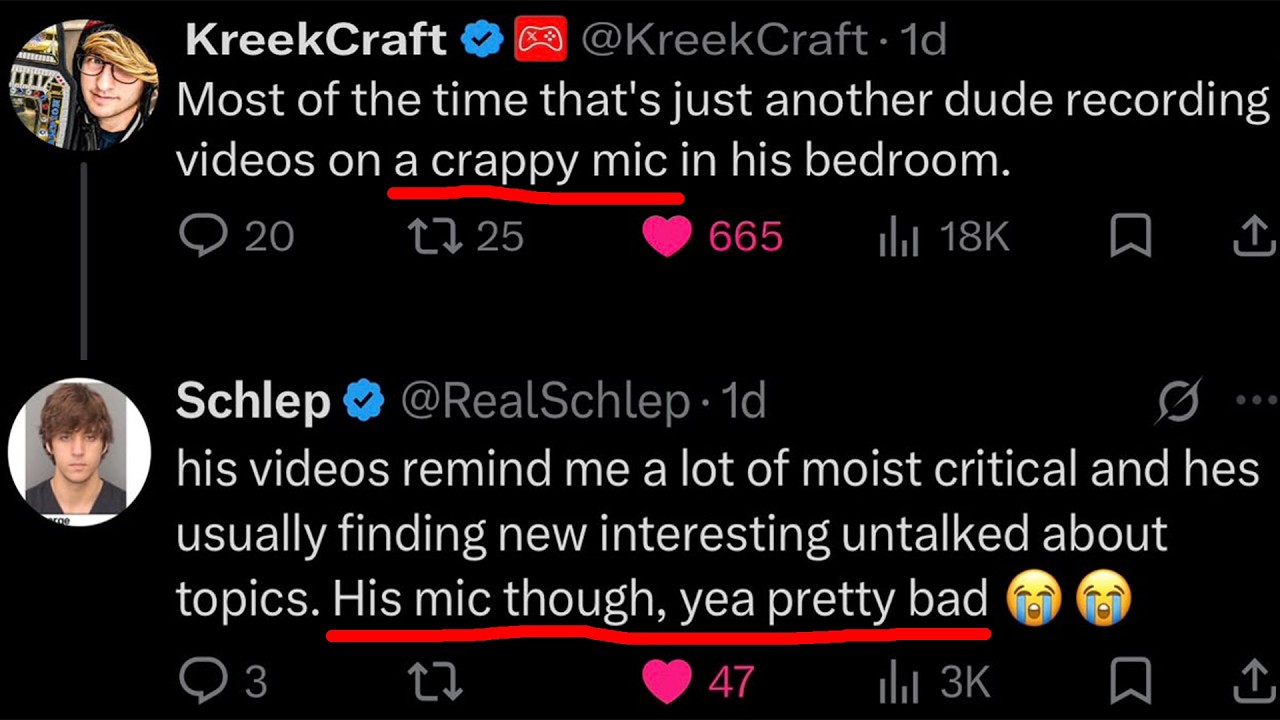Open KreekCraft's profile picture

pyautogui.click(x=84, y=84)
